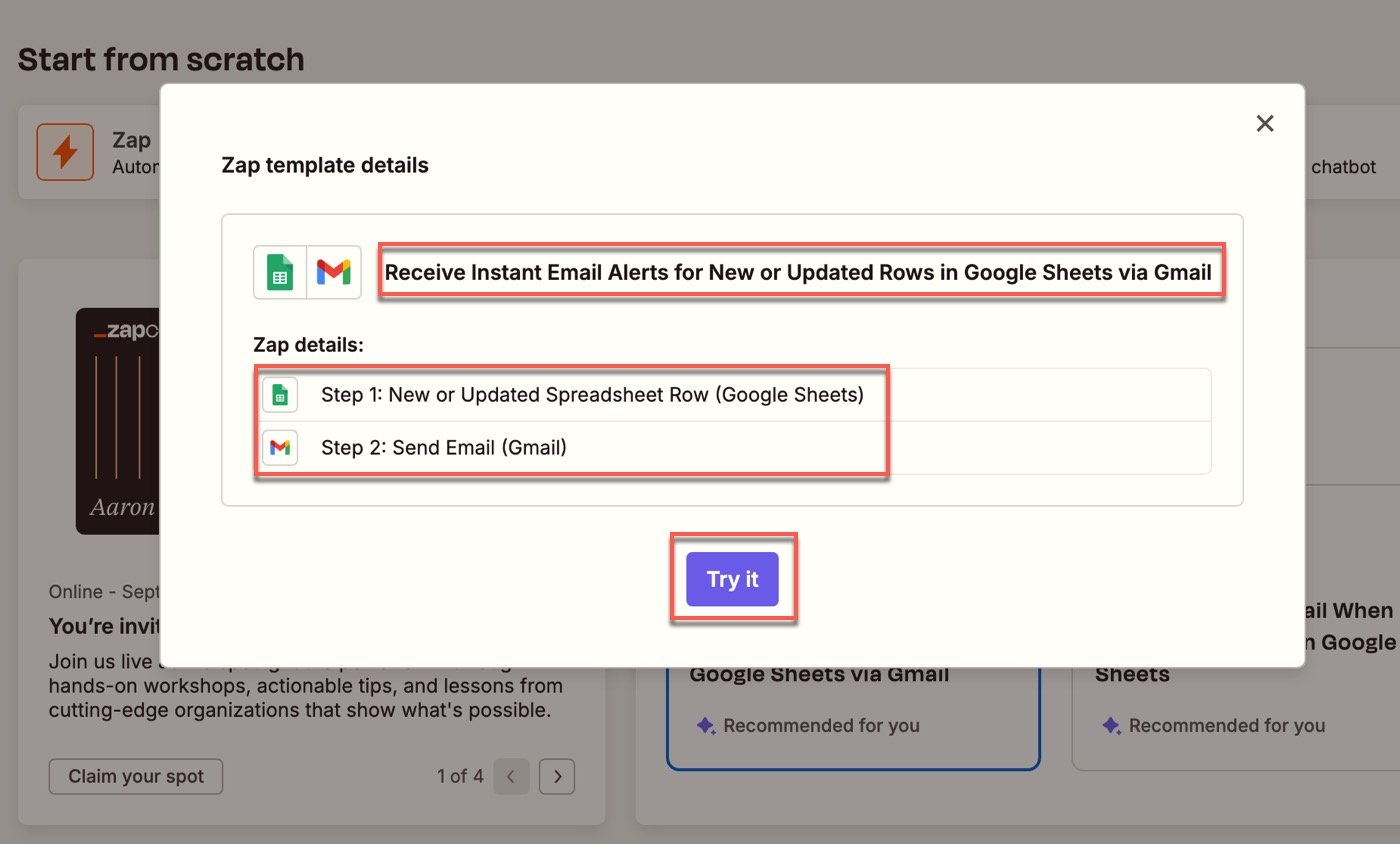Click sparkle icon on Google Sheets via Gmail card
The height and width of the screenshot is (844, 1400).
[705, 726]
